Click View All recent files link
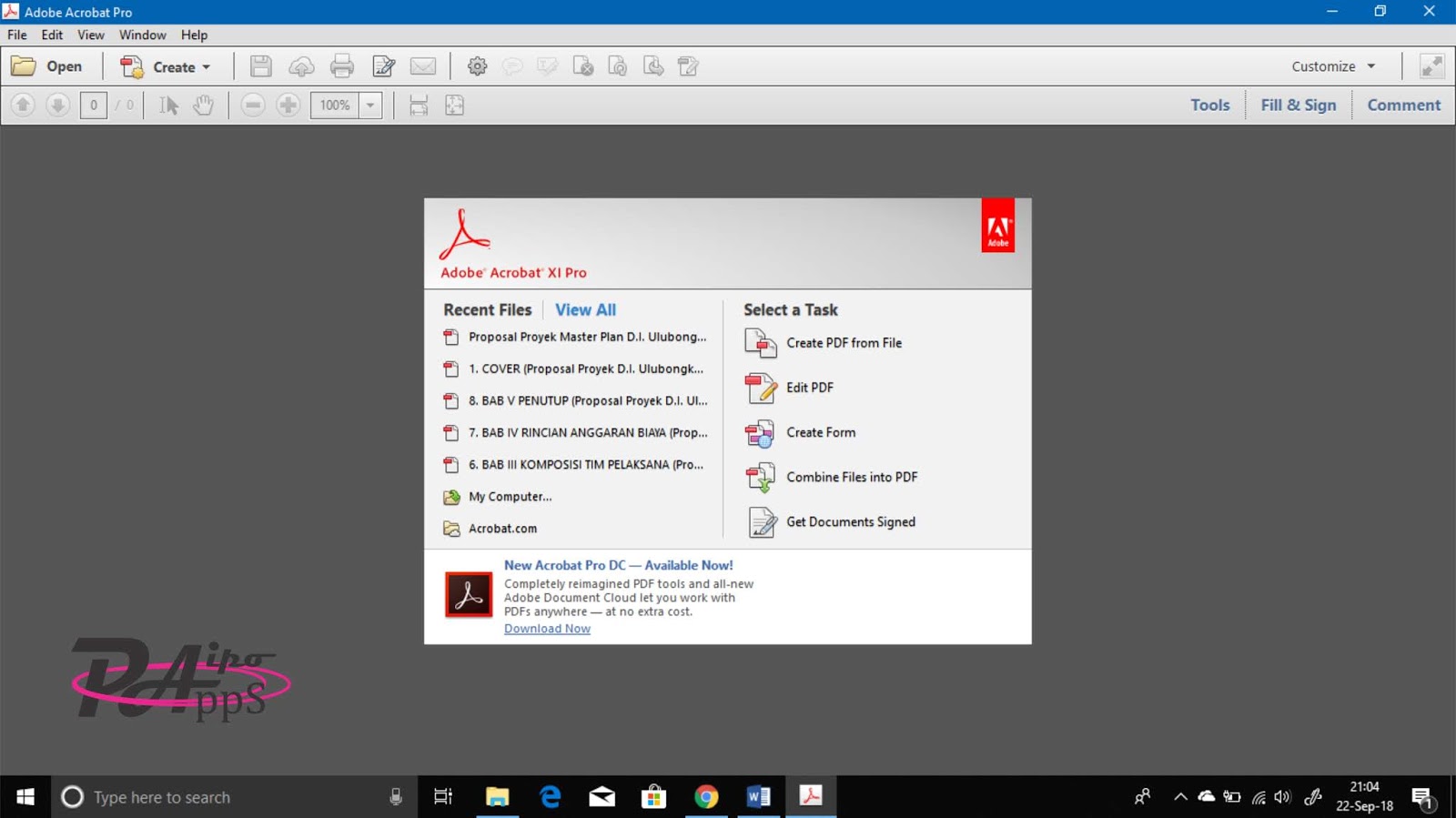Screen dimensions: 1456x818 (x=585, y=309)
